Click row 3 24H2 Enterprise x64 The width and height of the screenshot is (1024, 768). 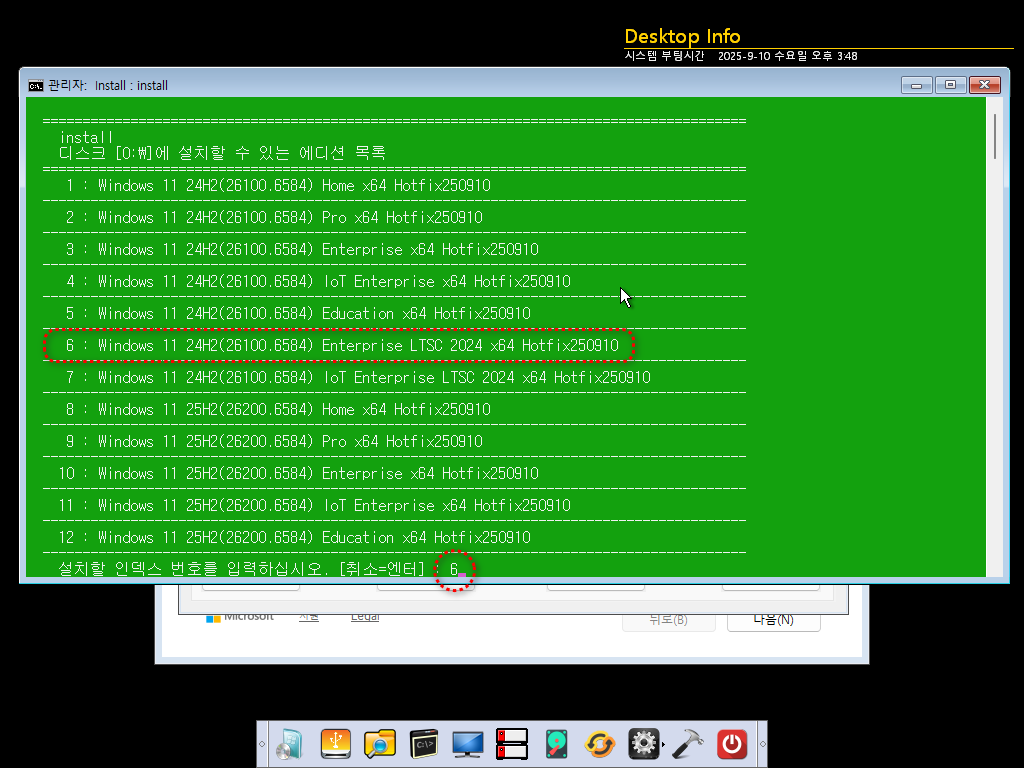click(x=302, y=249)
